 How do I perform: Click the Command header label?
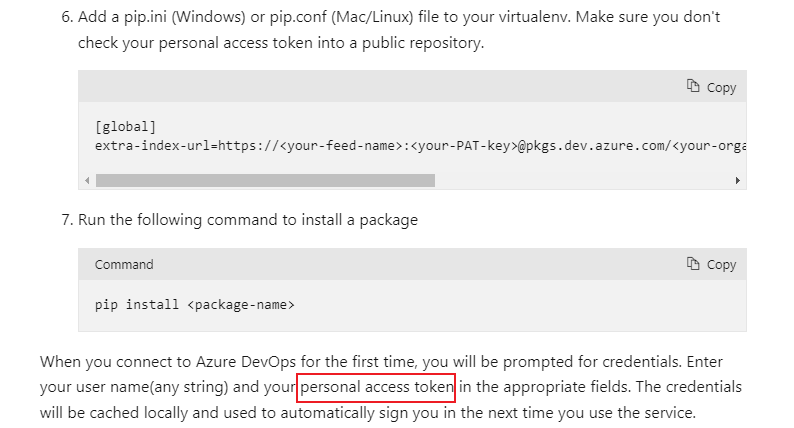(x=124, y=265)
